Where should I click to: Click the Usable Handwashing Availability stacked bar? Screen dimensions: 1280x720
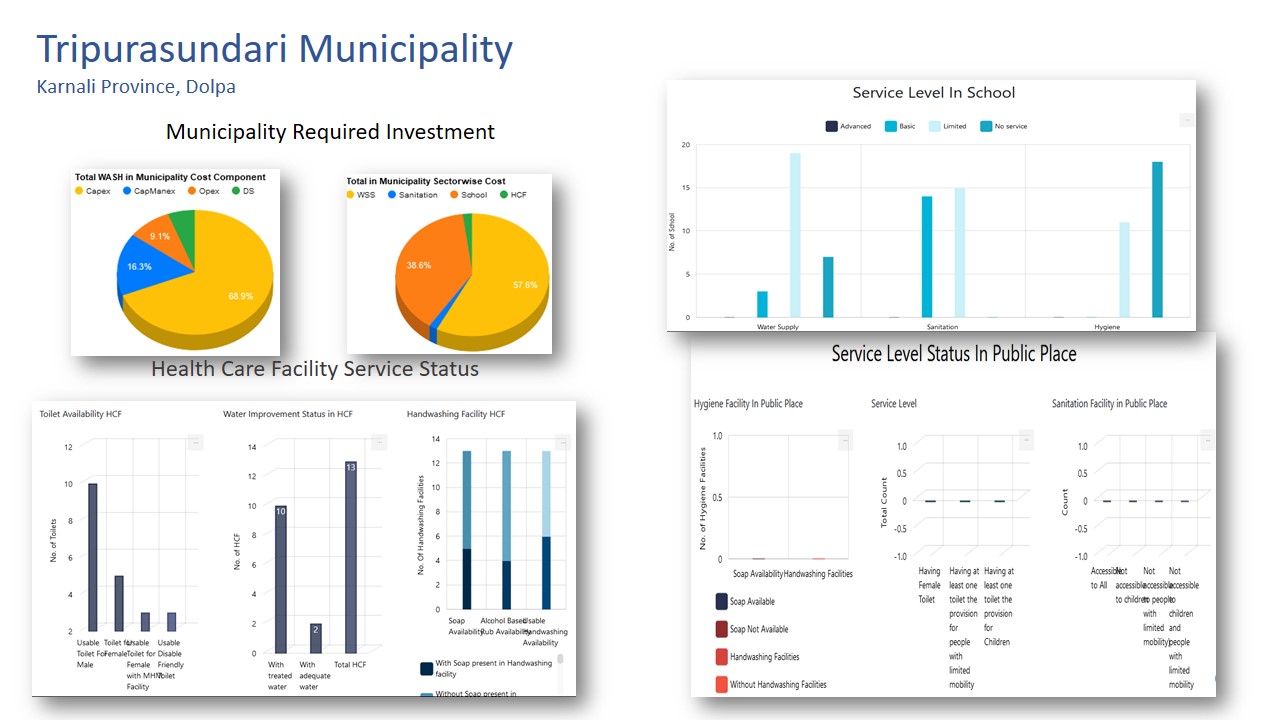pos(546,529)
